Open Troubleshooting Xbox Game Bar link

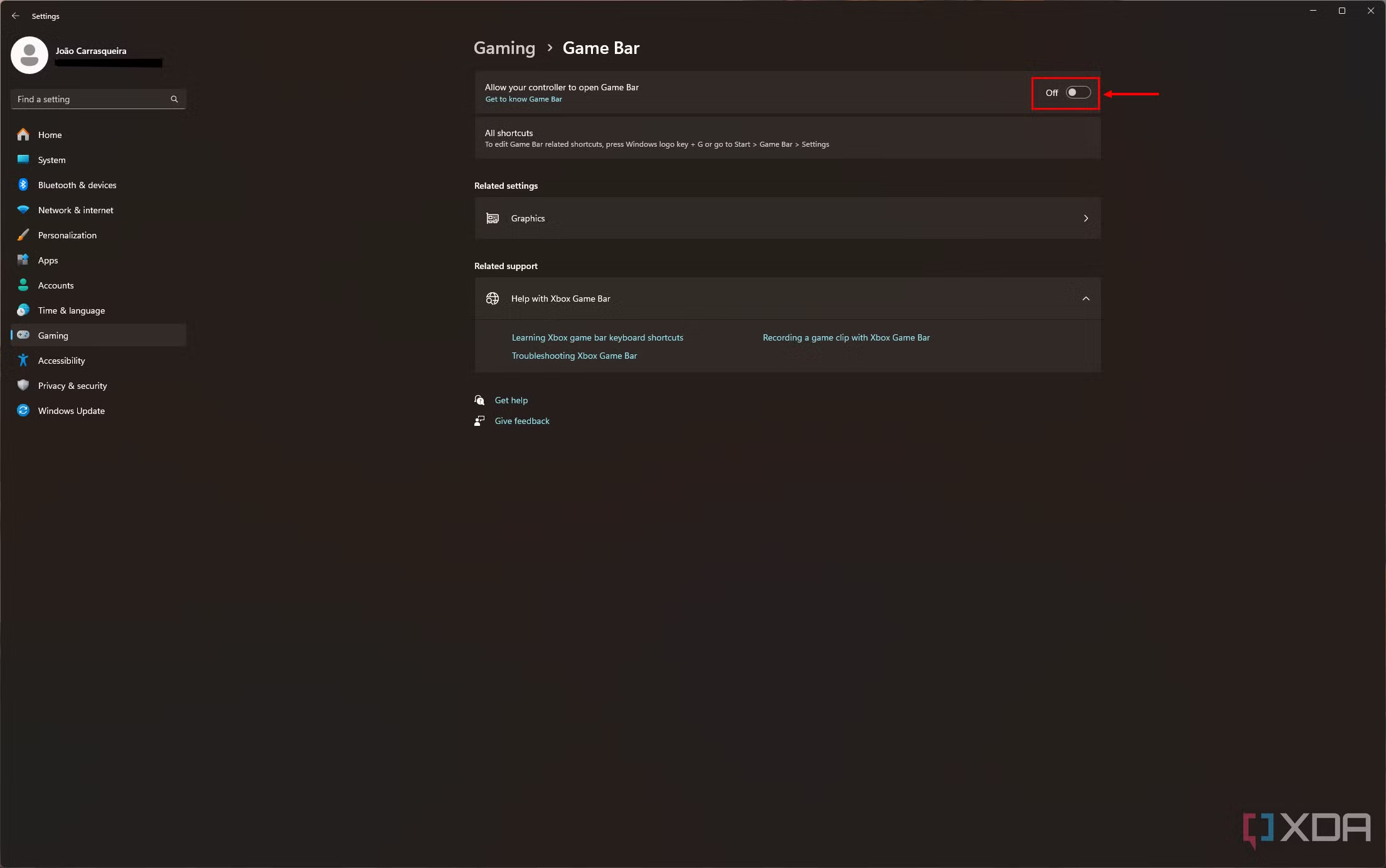click(x=574, y=356)
